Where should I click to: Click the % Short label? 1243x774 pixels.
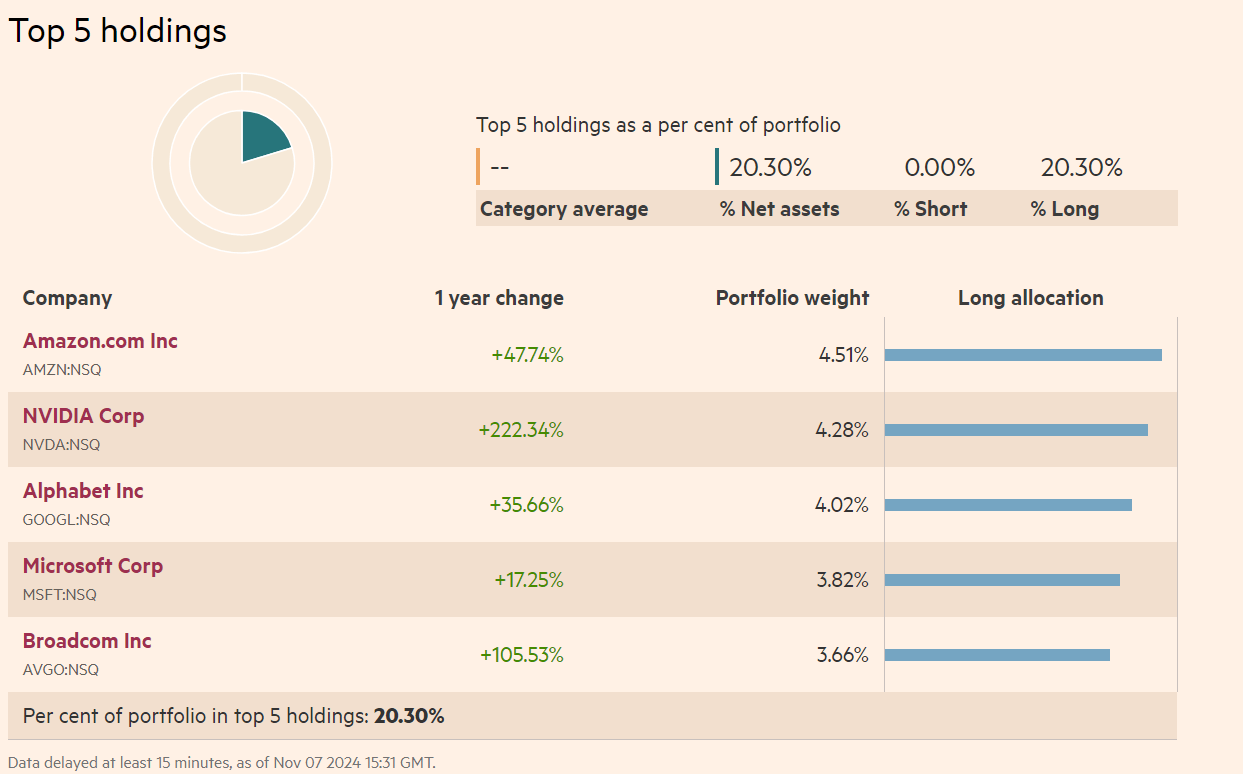click(930, 209)
